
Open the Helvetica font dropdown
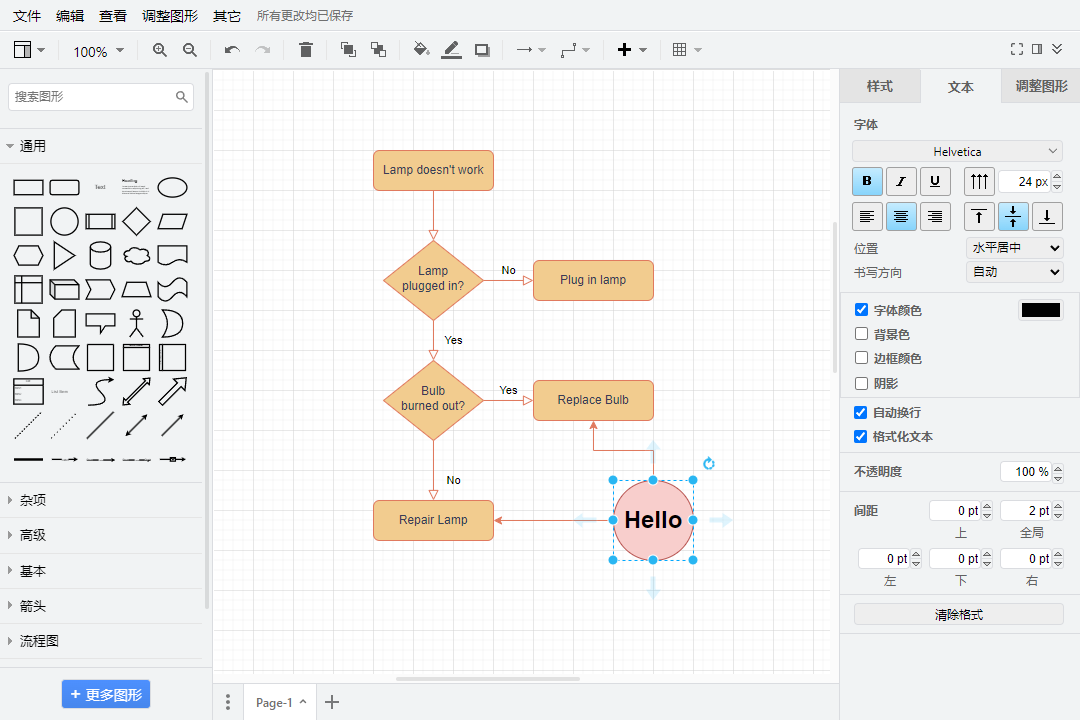coord(957,151)
